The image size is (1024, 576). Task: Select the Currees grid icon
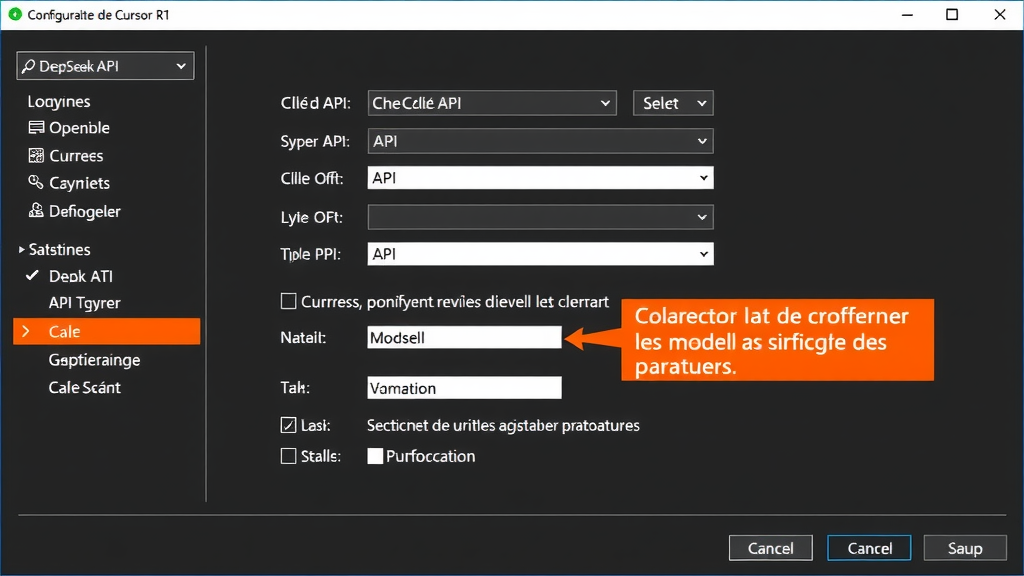(36, 156)
